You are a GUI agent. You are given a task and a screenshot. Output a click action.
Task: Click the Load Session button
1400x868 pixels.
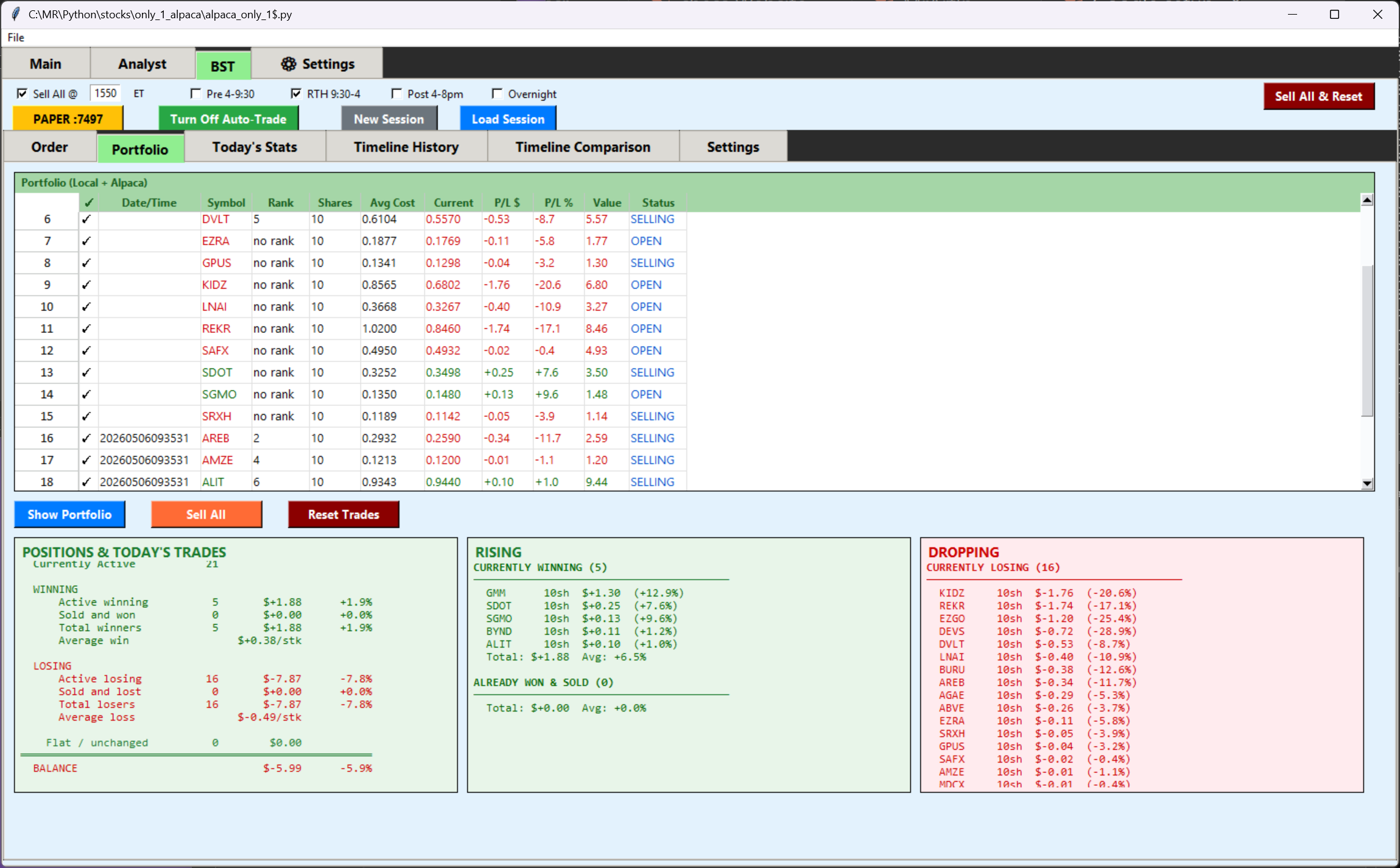click(508, 119)
